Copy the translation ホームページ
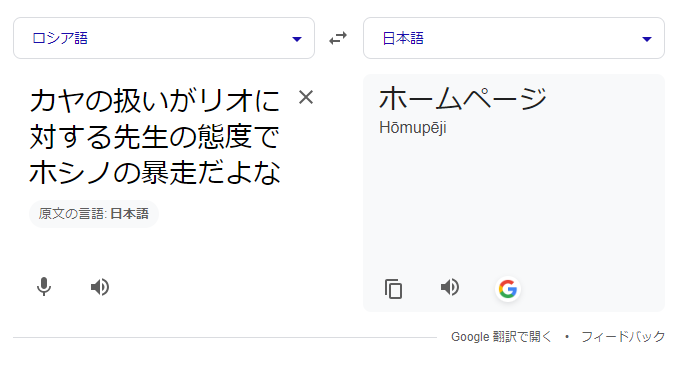This screenshot has height=366, width=685. (x=393, y=289)
